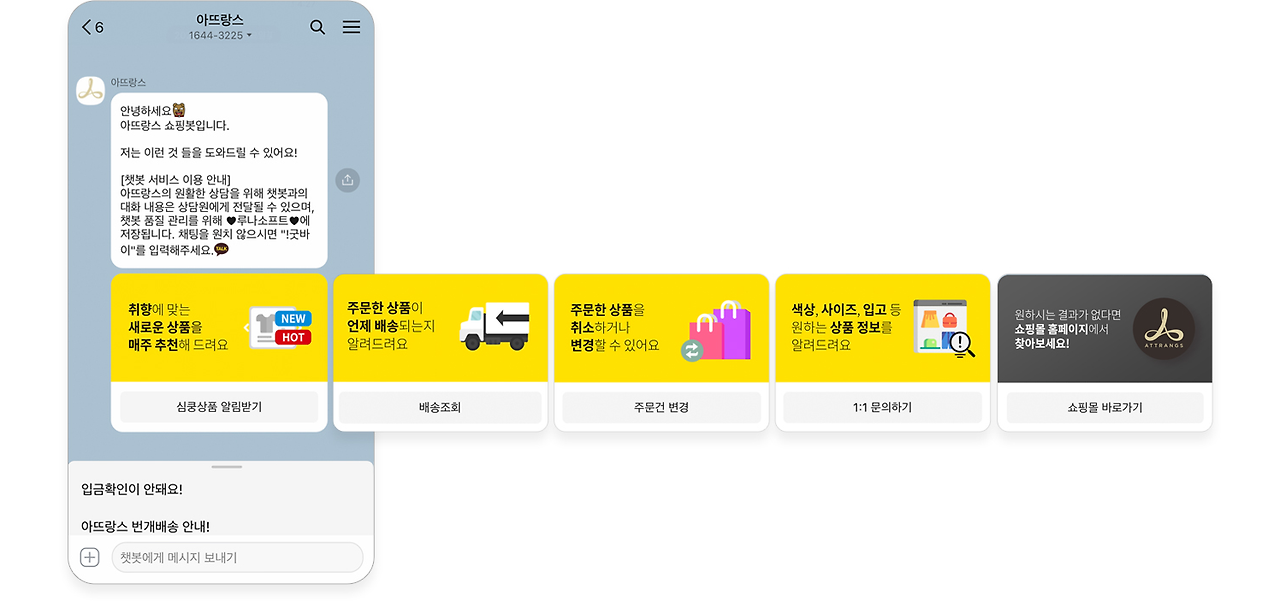1280x601 pixels.
Task: Click the plus attachment icon beside the message box
Action: coord(89,557)
